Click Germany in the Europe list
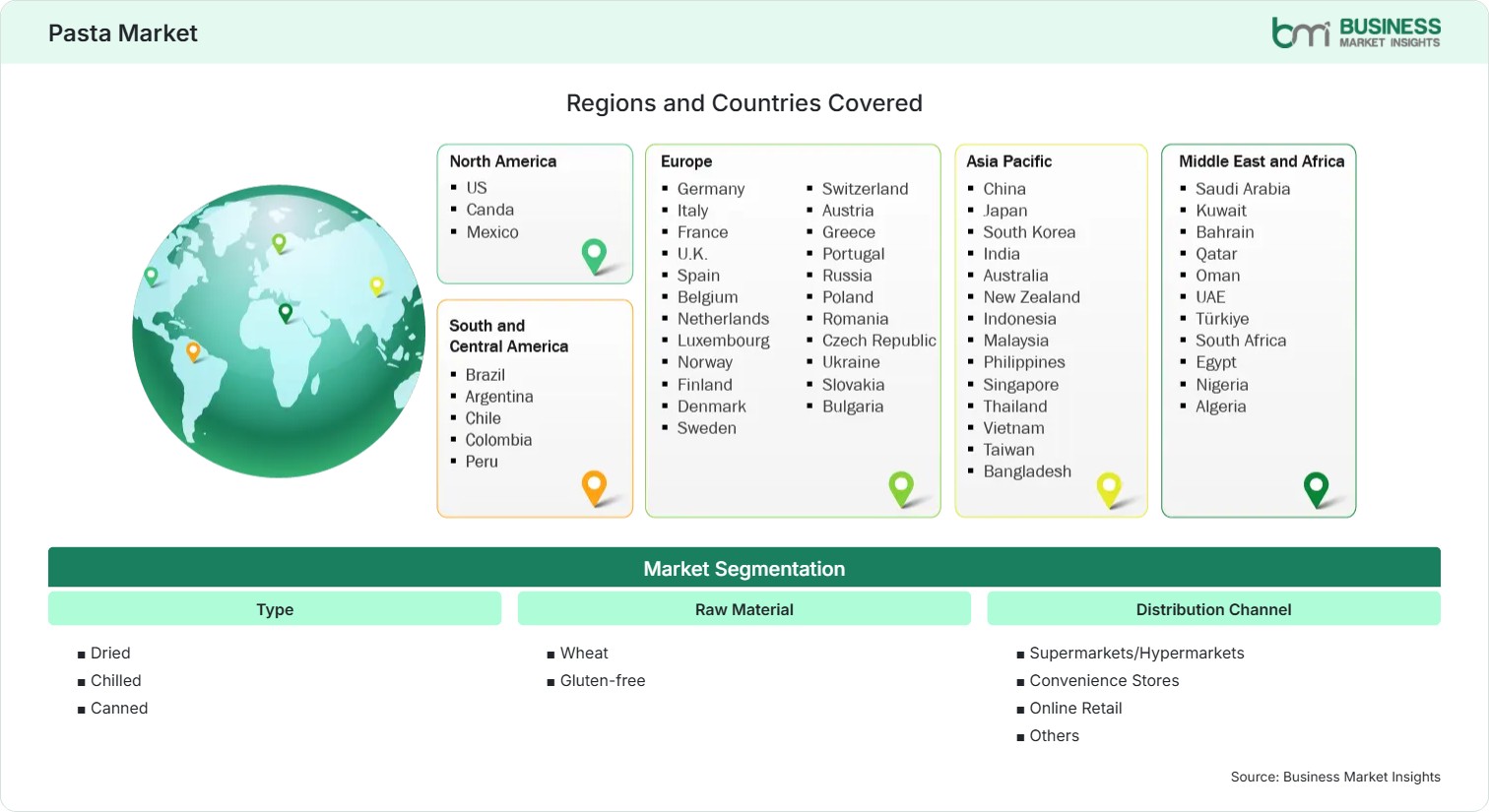The height and width of the screenshot is (812, 1489). coord(711,189)
